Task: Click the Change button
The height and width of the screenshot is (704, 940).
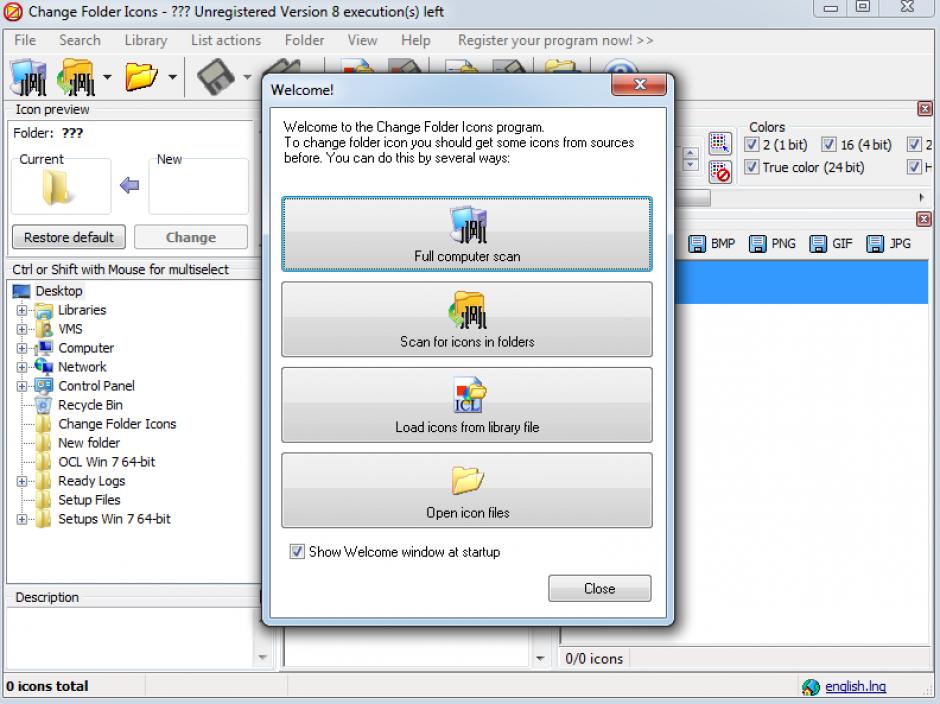Action: coord(191,237)
